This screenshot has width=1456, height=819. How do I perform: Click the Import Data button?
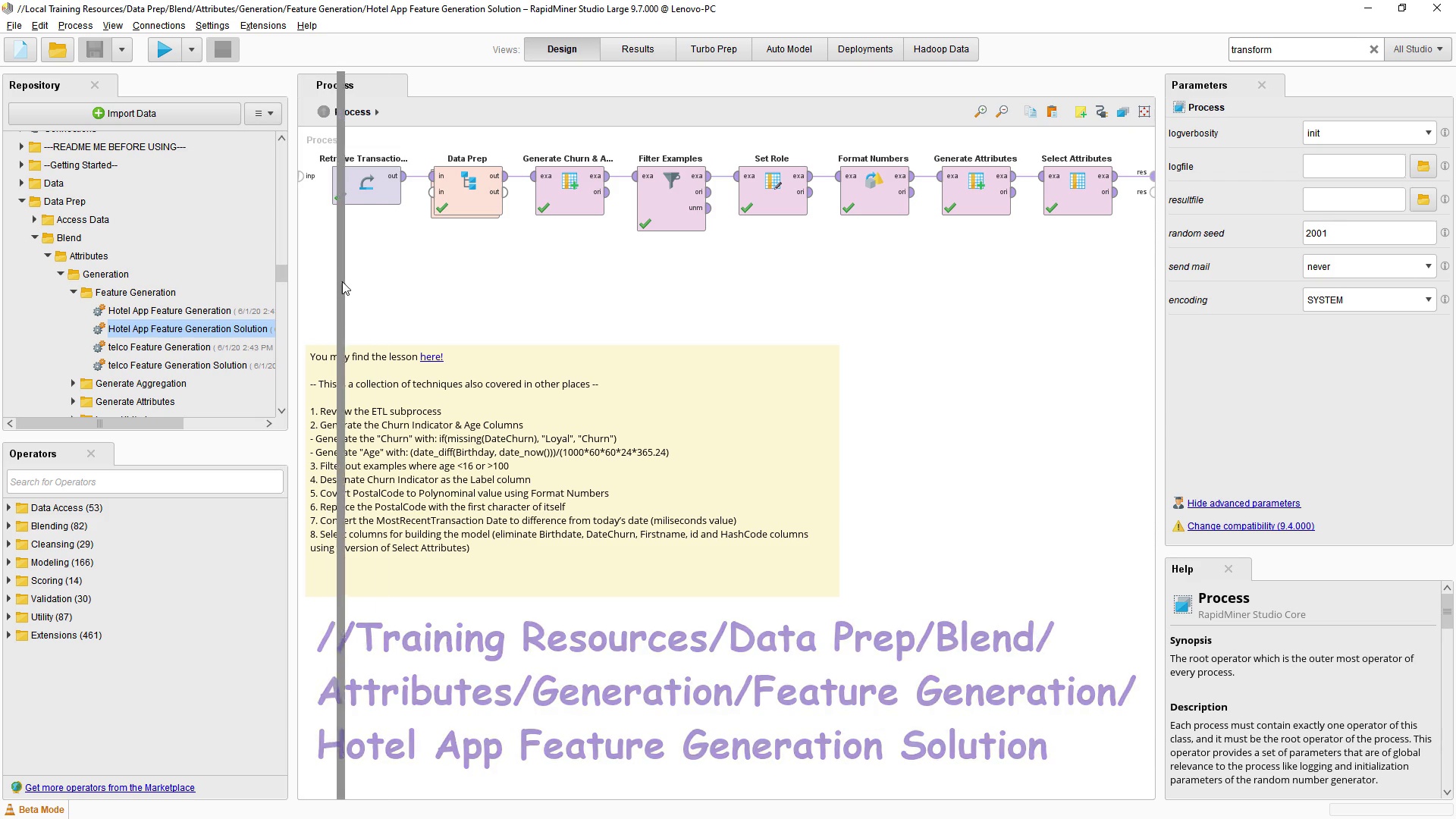tap(124, 114)
